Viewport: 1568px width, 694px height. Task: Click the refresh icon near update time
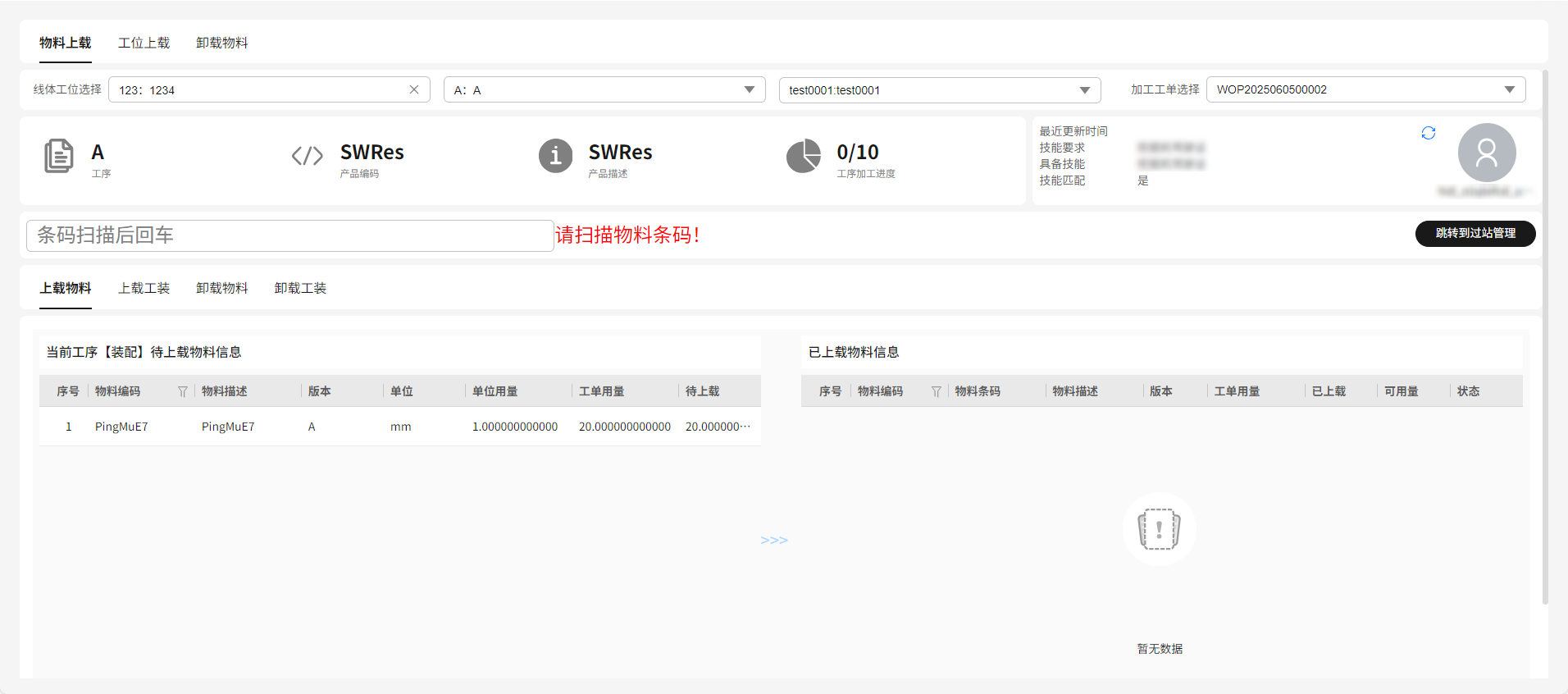[x=1428, y=133]
